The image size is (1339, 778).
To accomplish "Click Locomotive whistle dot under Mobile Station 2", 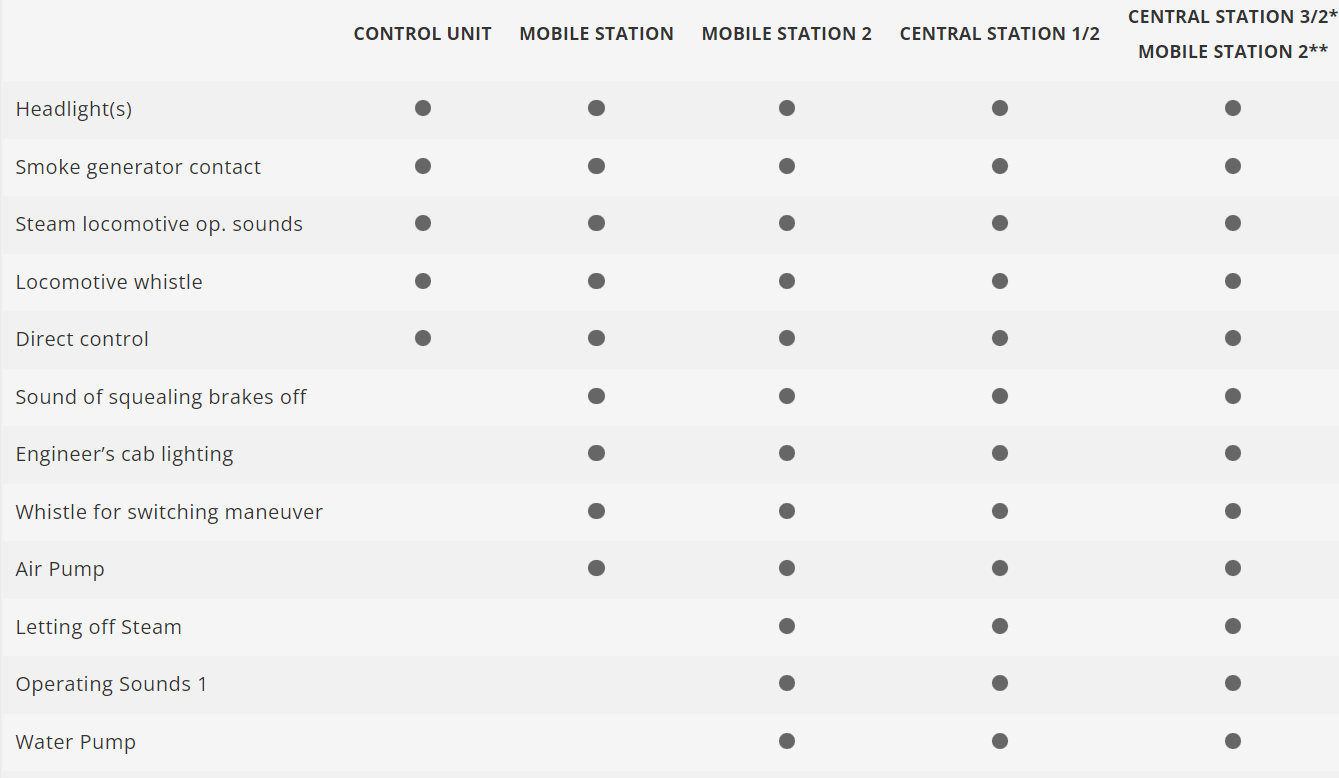I will 787,281.
